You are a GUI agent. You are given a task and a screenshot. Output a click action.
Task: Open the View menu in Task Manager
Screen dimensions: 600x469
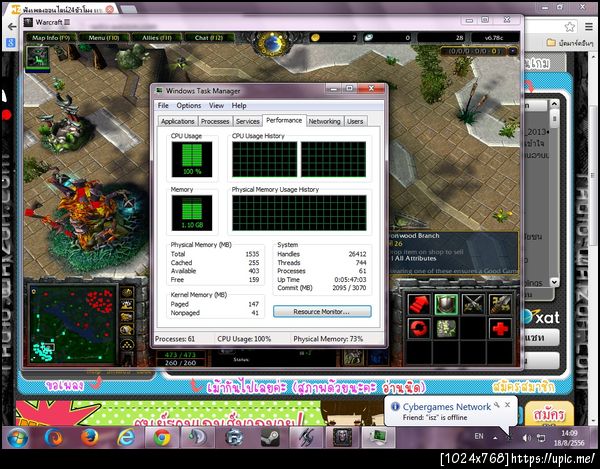pyautogui.click(x=216, y=106)
